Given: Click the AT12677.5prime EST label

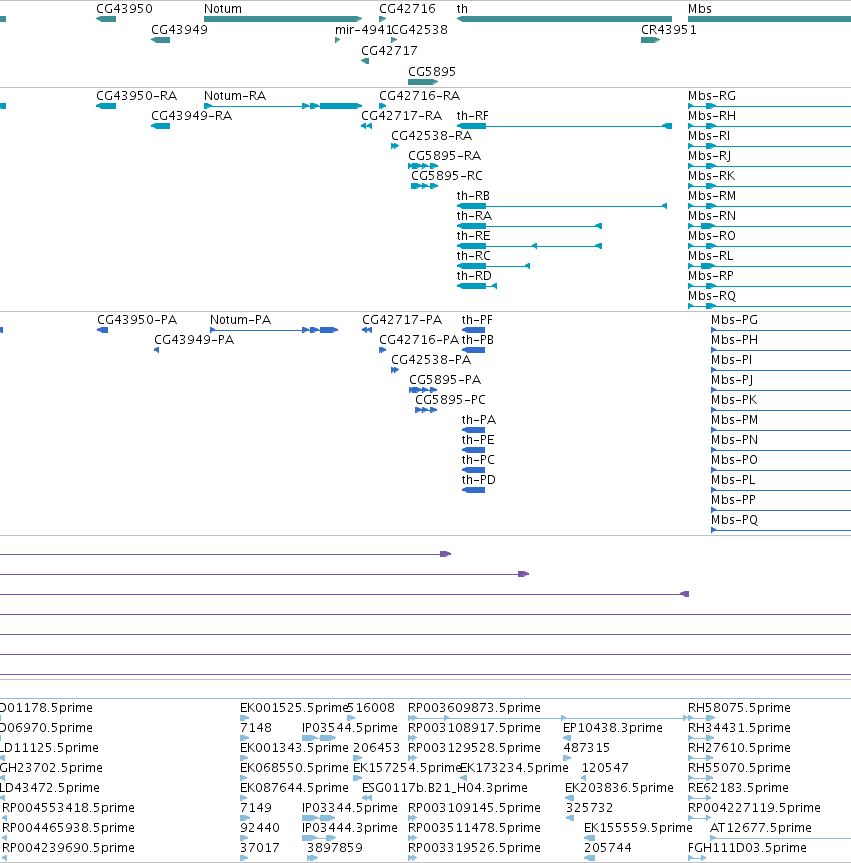Looking at the screenshot, I should tap(761, 828).
